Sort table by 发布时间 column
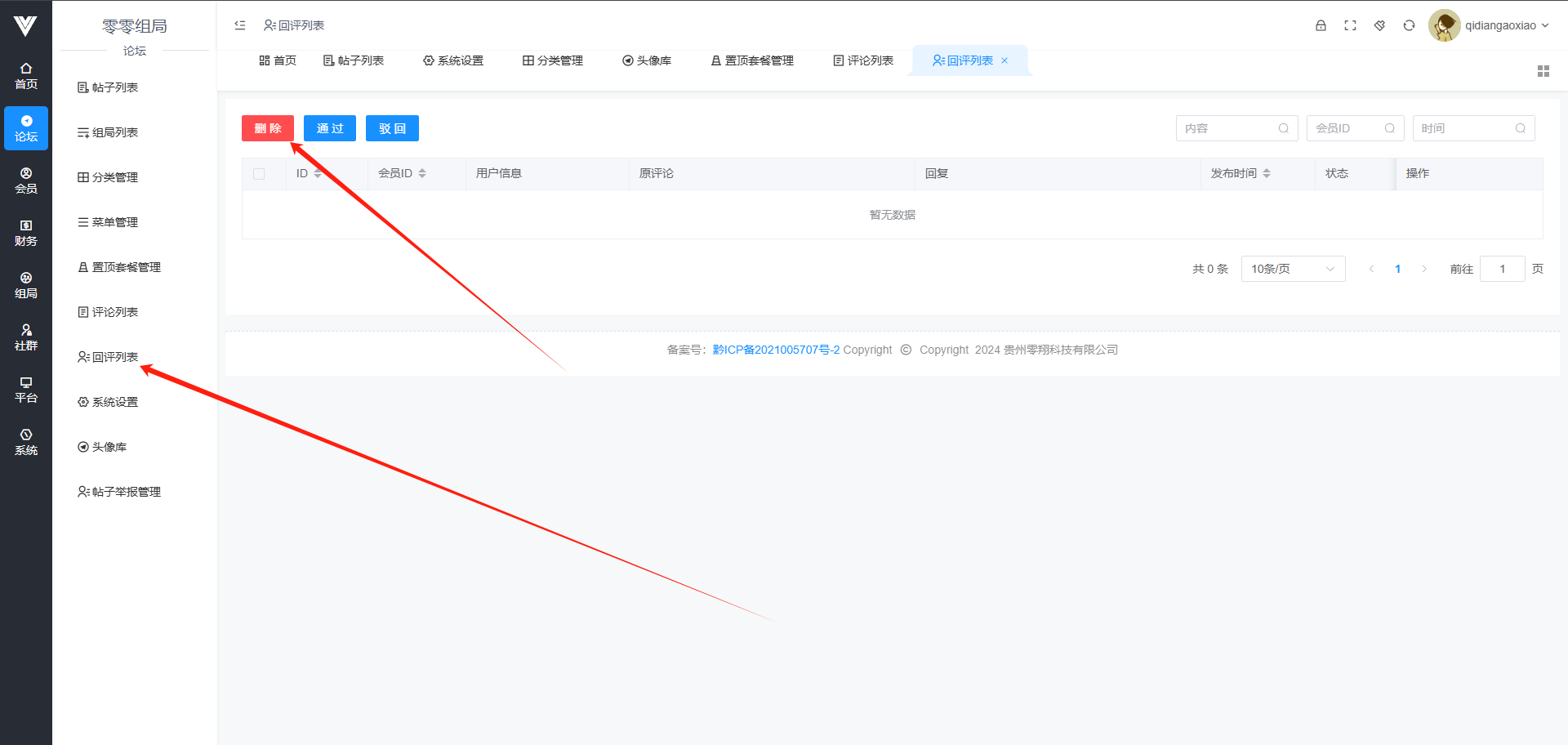1568x745 pixels. click(x=1266, y=173)
